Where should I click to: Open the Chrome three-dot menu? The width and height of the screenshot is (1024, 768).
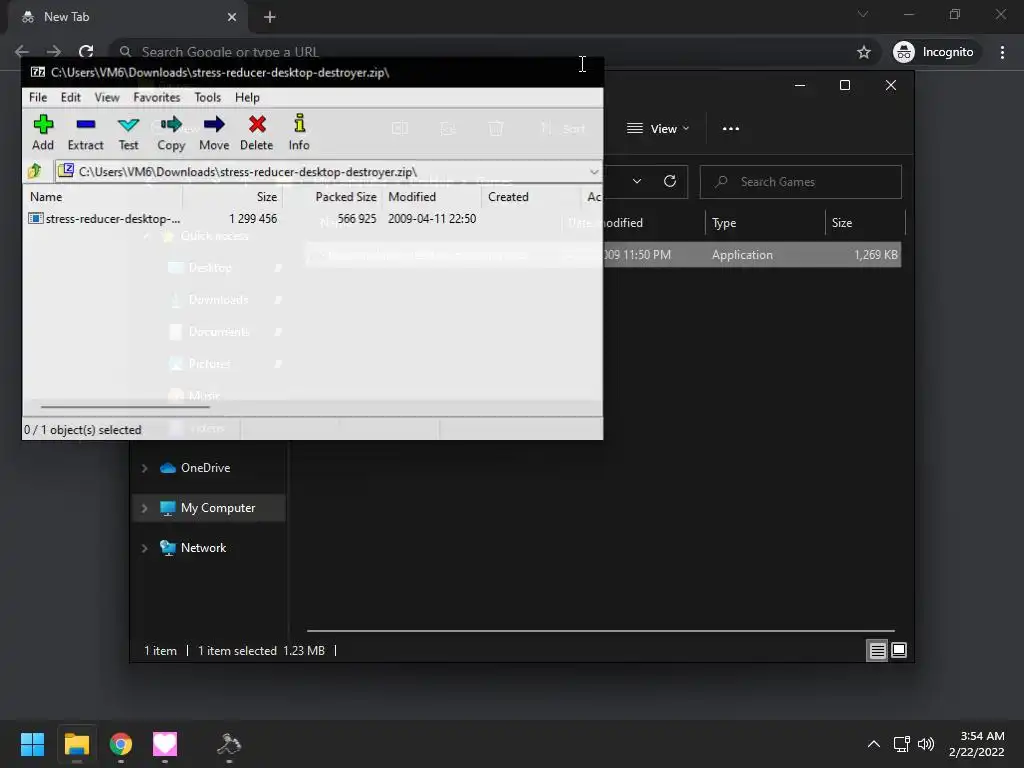1002,52
